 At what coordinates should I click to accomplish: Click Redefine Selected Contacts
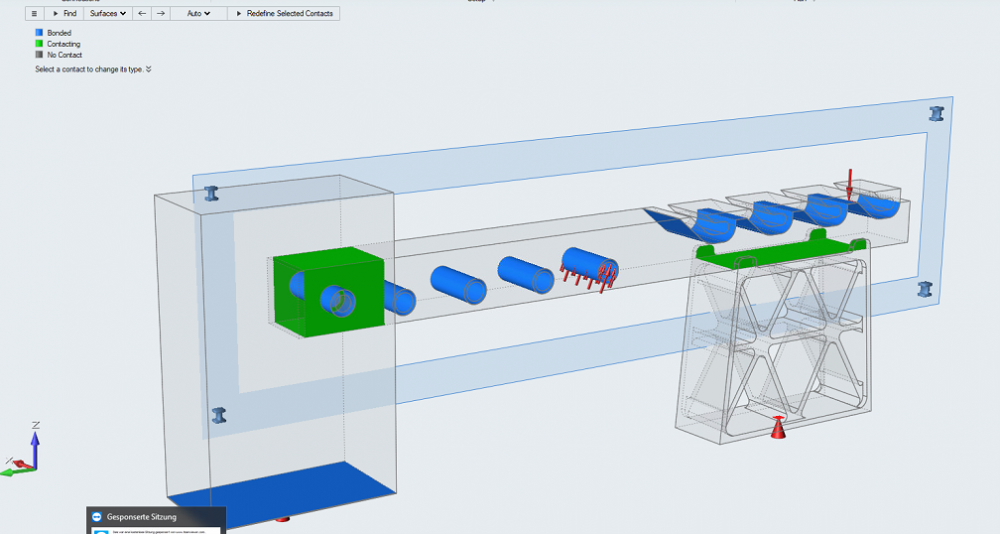[284, 13]
